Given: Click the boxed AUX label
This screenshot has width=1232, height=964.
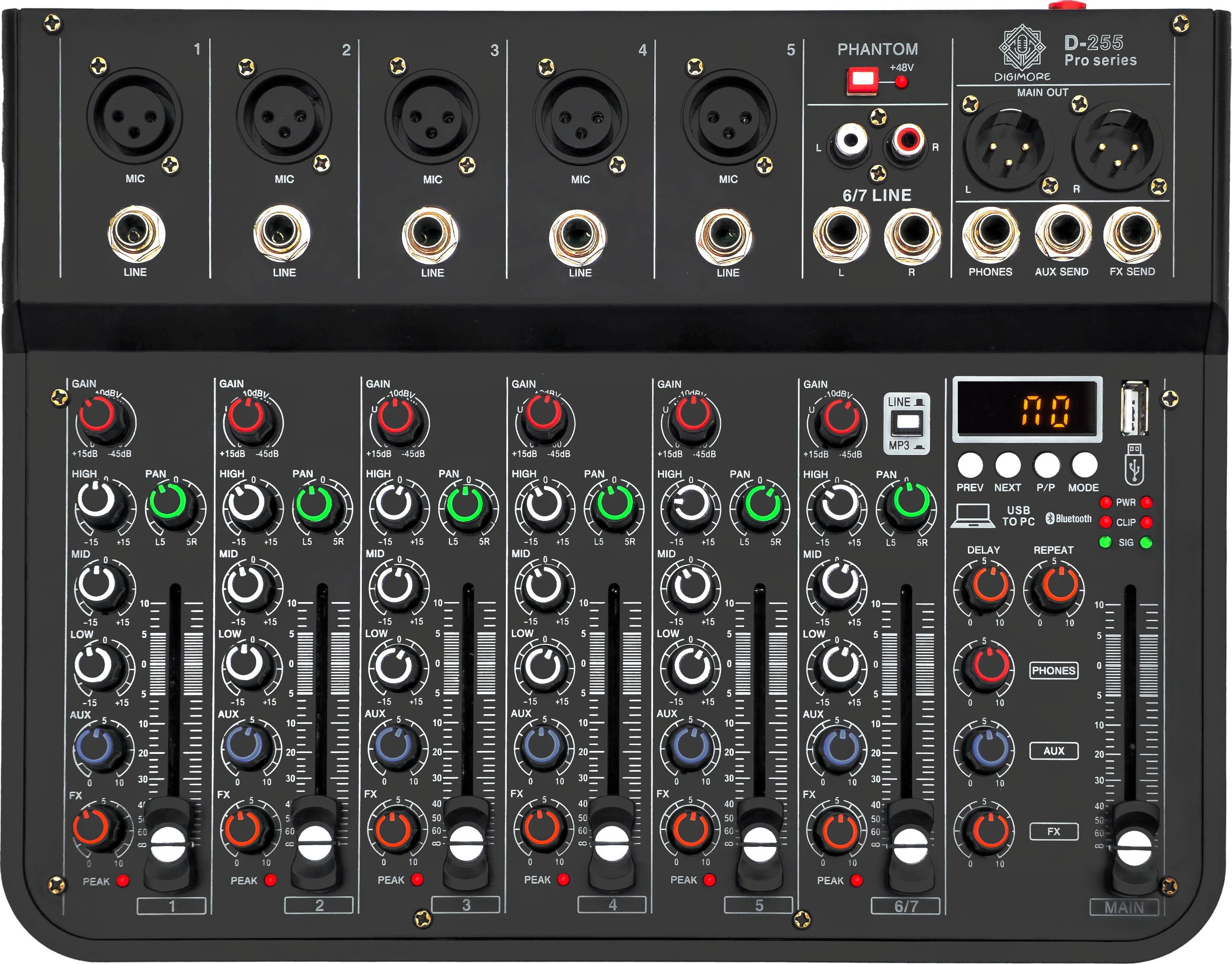Looking at the screenshot, I should coord(1054,750).
